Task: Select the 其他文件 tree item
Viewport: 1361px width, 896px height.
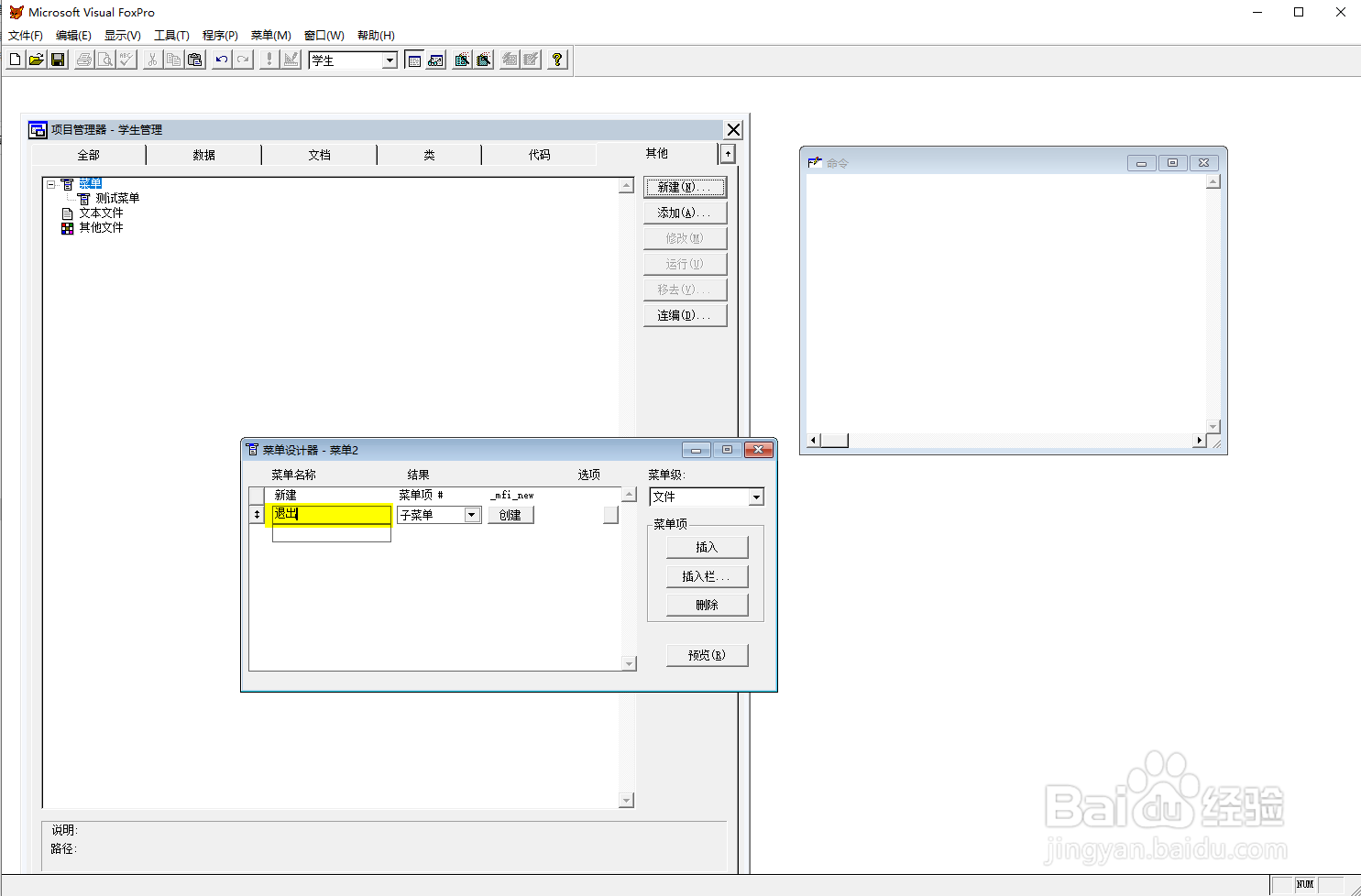Action: click(101, 227)
